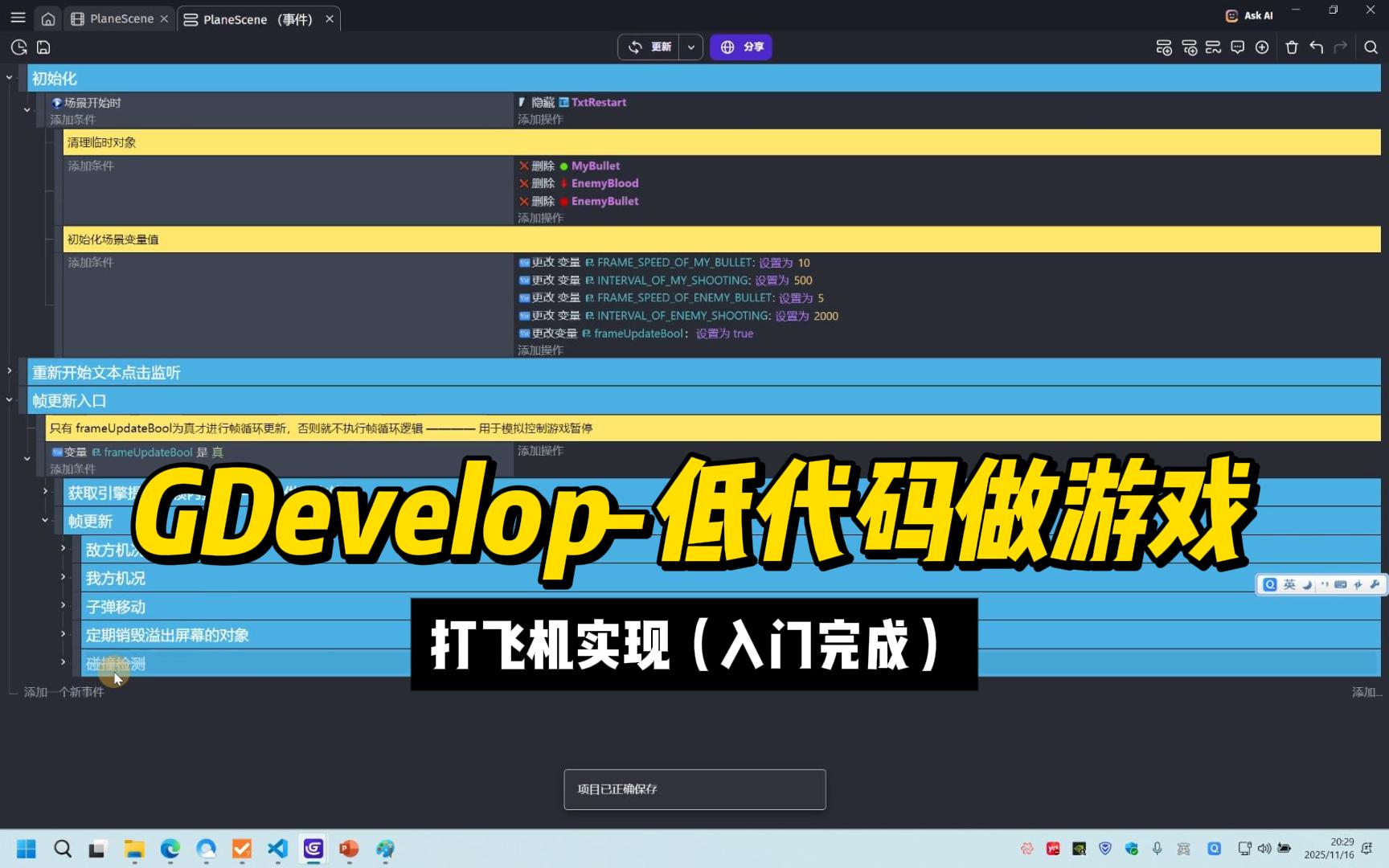Click the 添加... link at bottom right

pyautogui.click(x=1366, y=693)
